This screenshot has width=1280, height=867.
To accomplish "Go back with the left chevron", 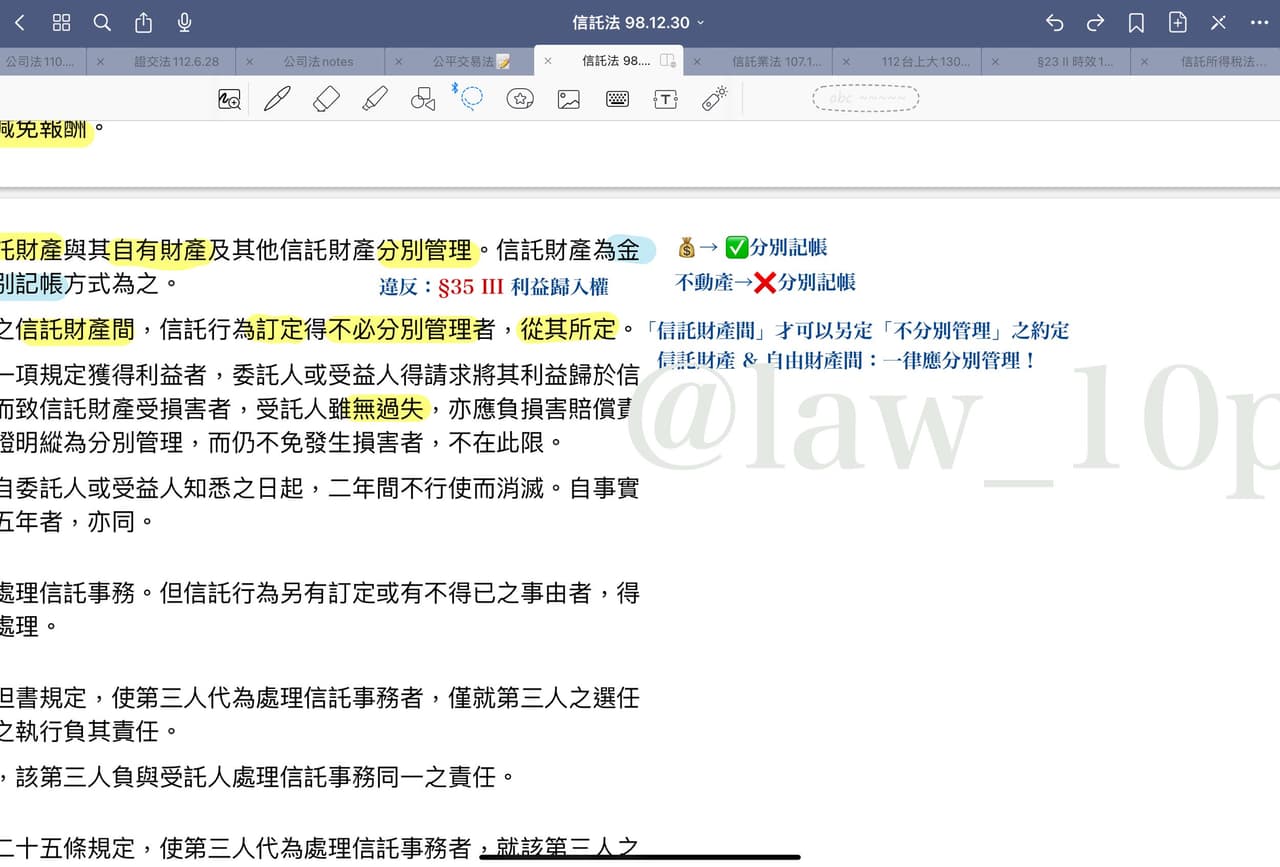I will click(19, 22).
